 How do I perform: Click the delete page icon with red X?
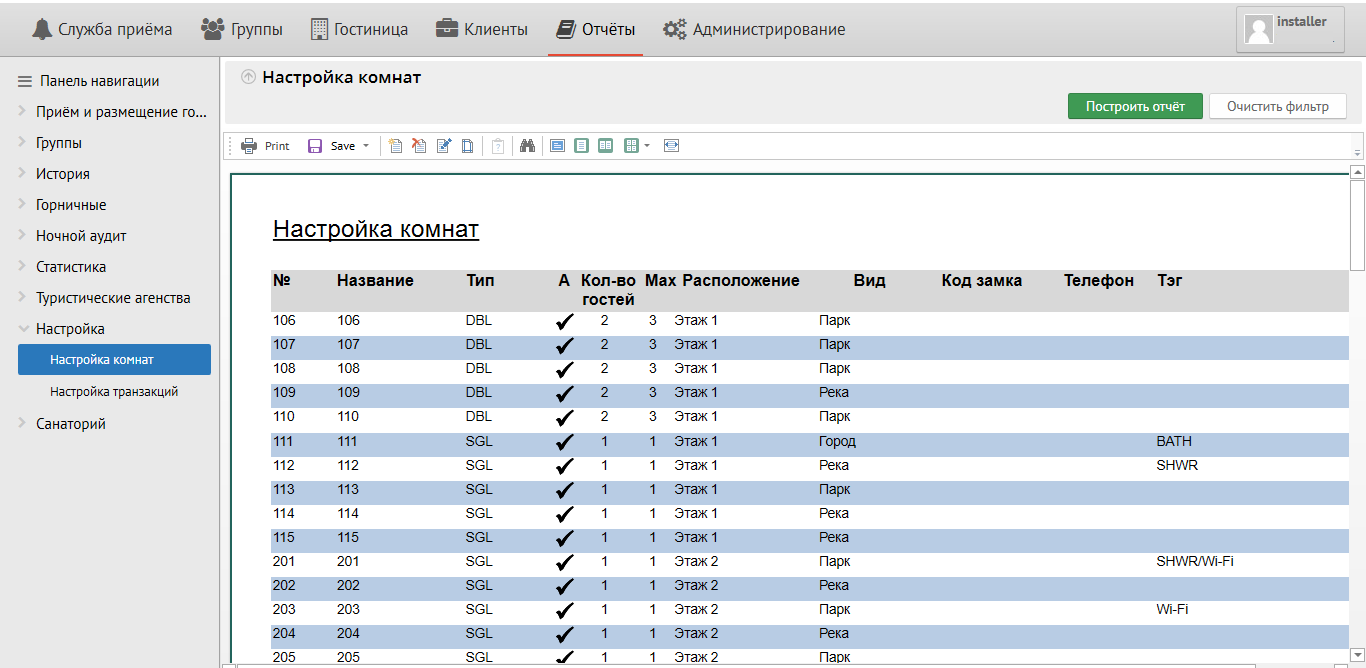click(419, 146)
